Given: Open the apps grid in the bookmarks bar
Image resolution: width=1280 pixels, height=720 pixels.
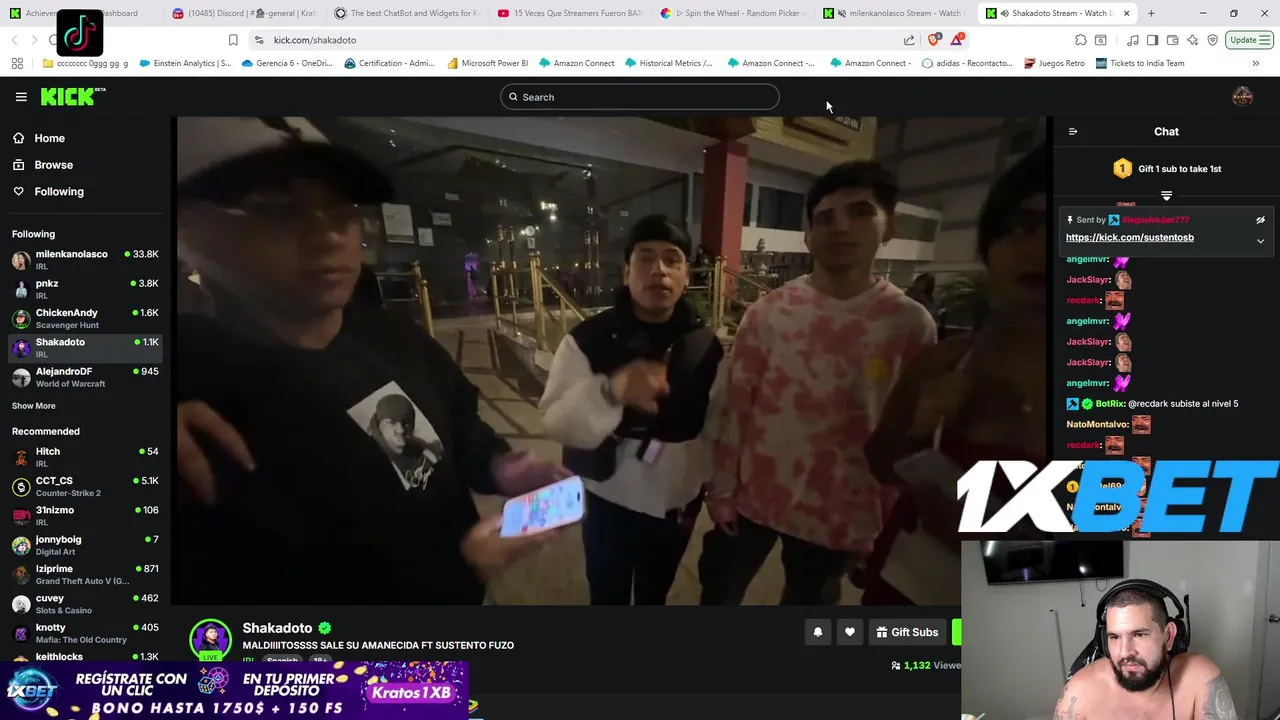Looking at the screenshot, I should [17, 63].
